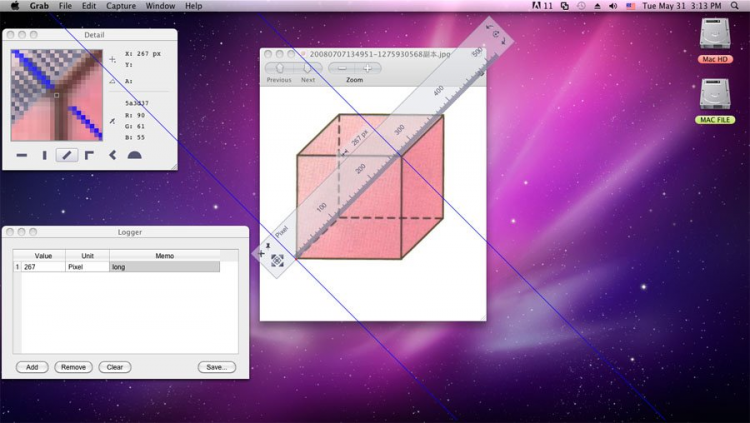Select the vertical ruler tool
The height and width of the screenshot is (423, 750).
click(x=44, y=155)
